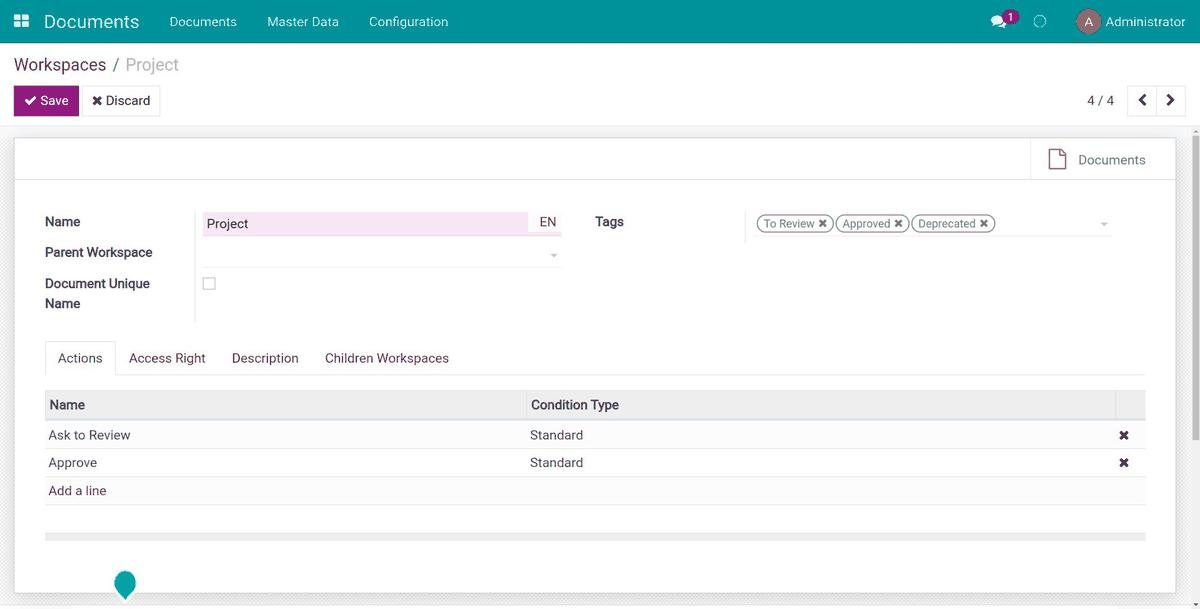The width and height of the screenshot is (1200, 609).
Task: Save the workspace record
Action: 46,100
